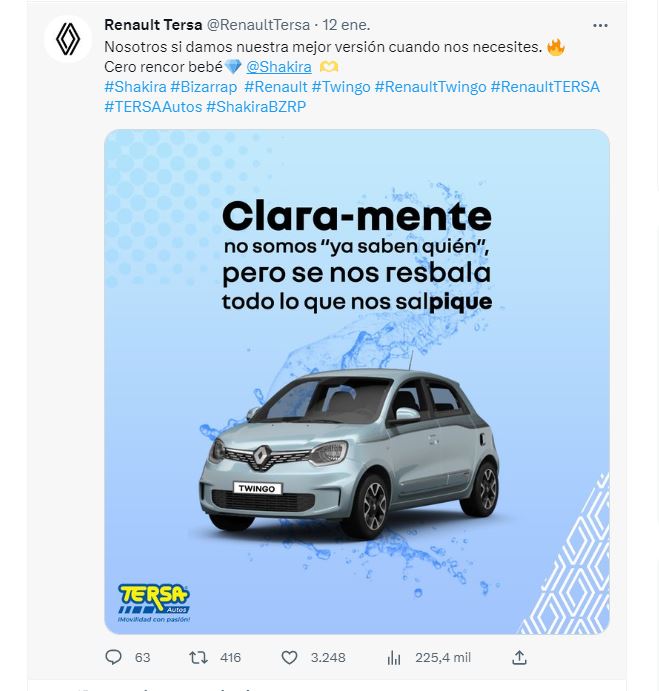
Task: Reply using the comment bubble icon
Action: pos(113,658)
